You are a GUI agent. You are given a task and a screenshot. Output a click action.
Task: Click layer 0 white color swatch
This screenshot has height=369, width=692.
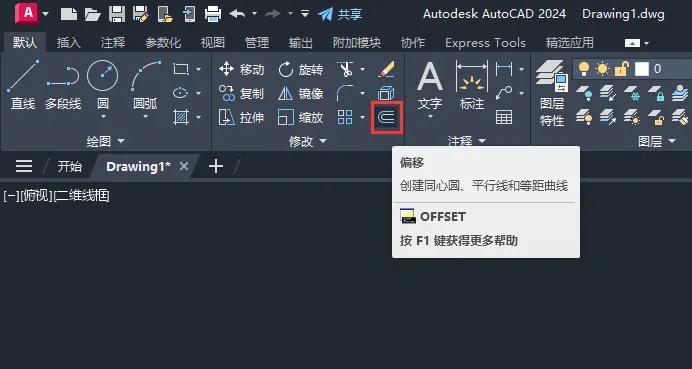[x=642, y=69]
